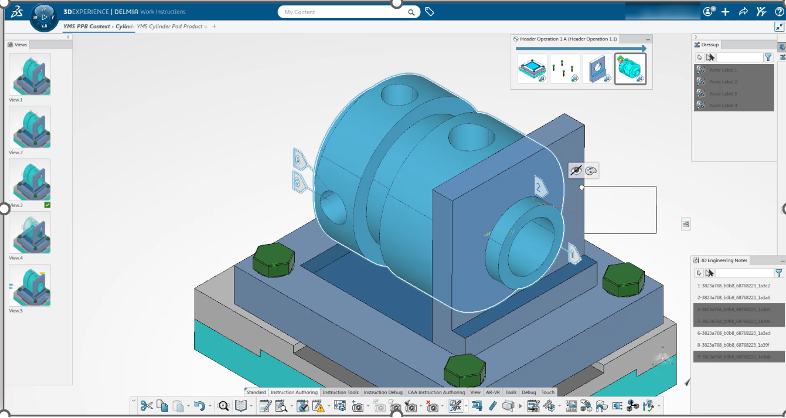Click the red X delete camera view icon
Image resolution: width=786 pixels, height=418 pixels.
click(431, 406)
